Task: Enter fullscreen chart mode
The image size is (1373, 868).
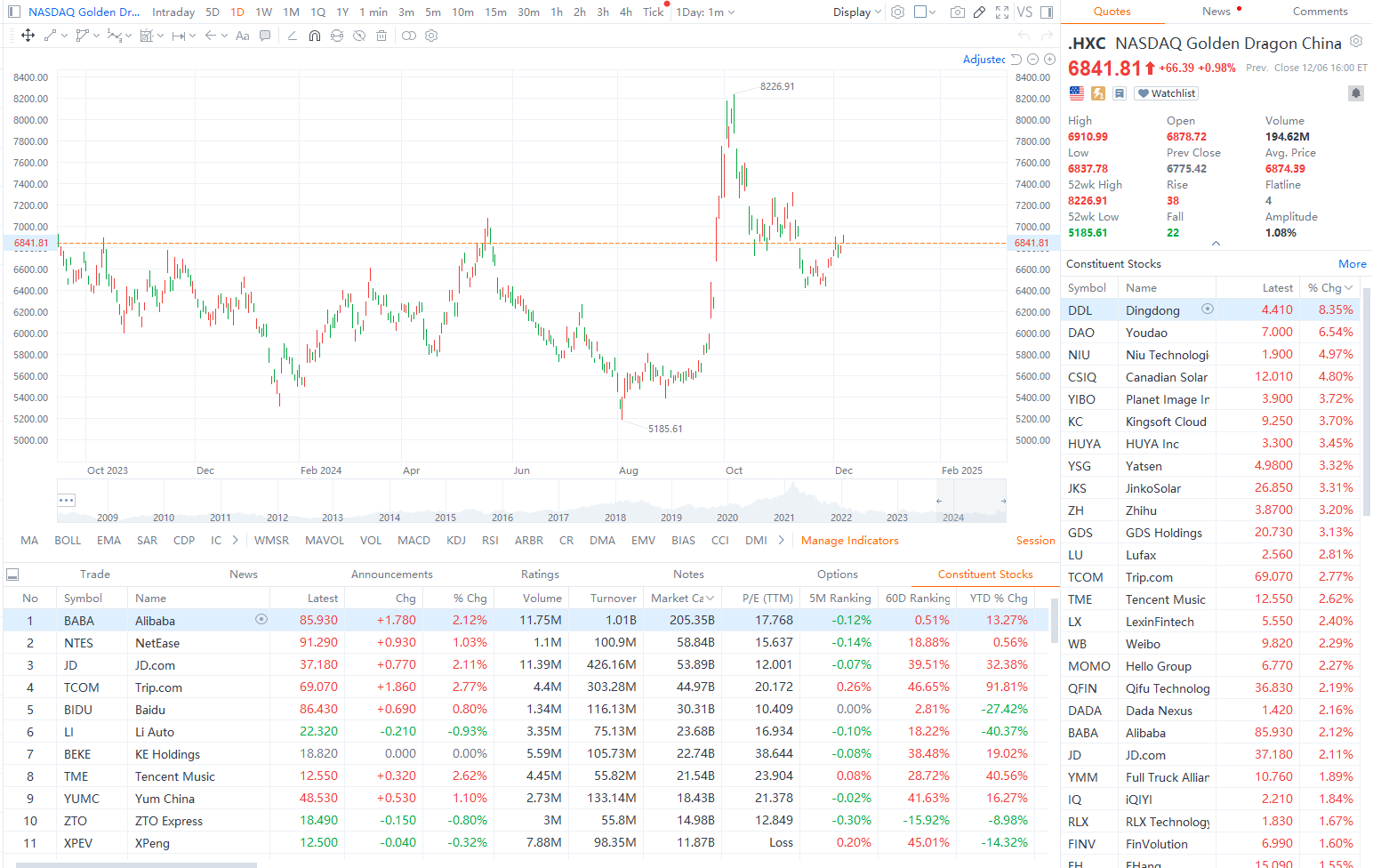Action: (x=1002, y=12)
